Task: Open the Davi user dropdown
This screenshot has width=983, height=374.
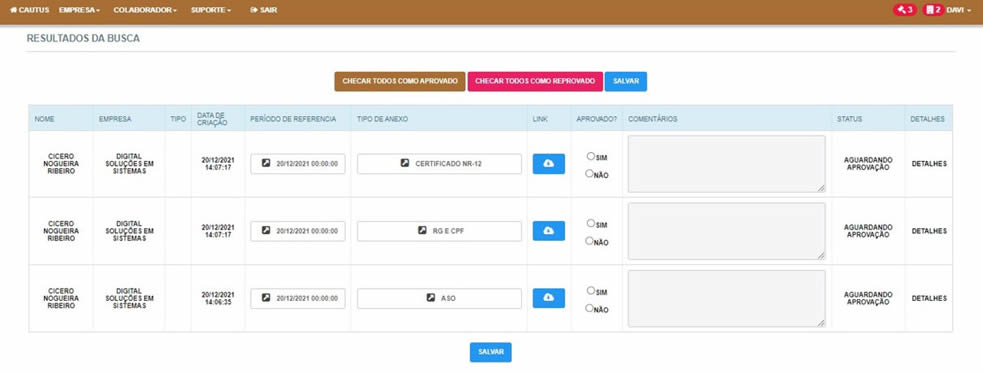Action: (959, 11)
